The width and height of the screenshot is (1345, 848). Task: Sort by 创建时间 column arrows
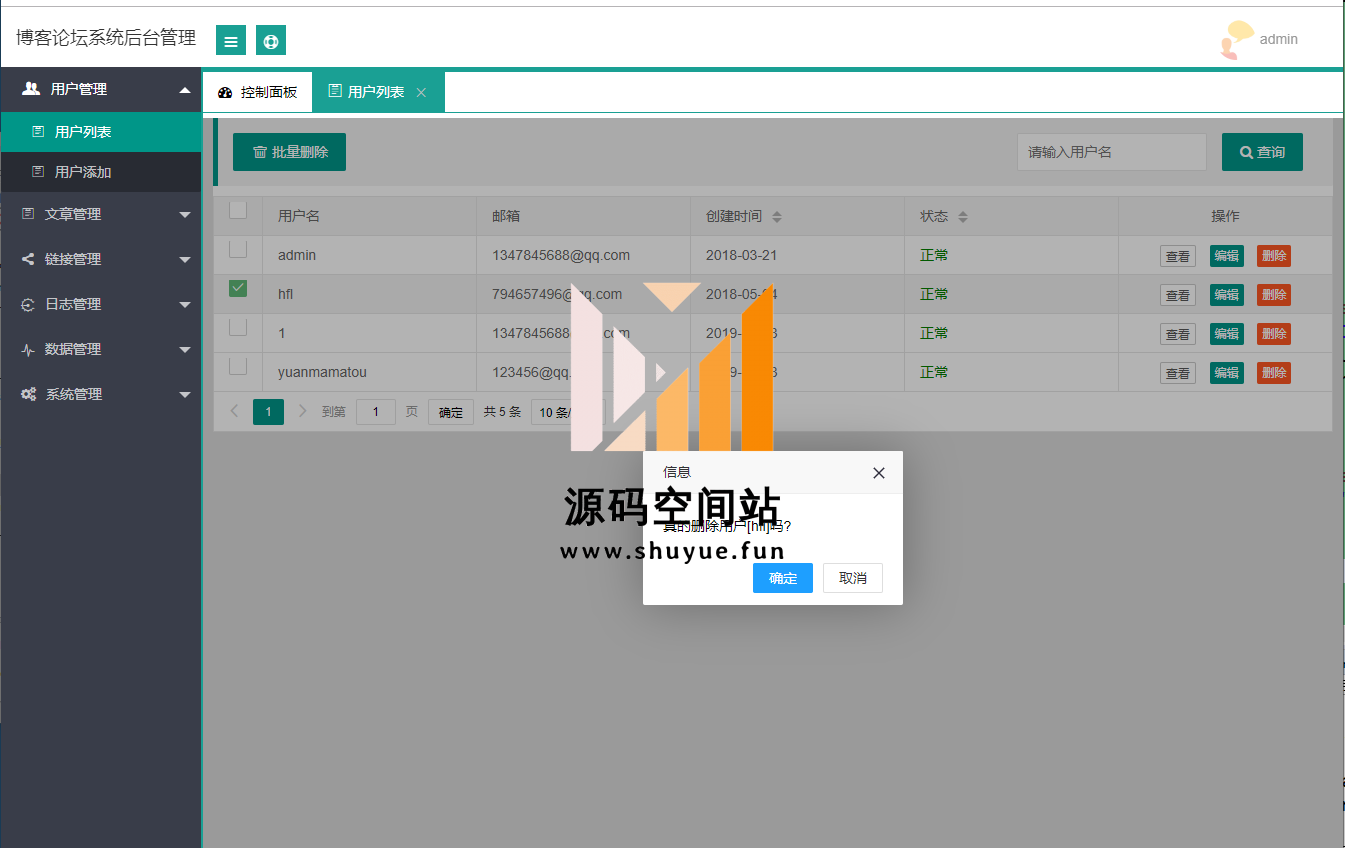[x=777, y=217]
